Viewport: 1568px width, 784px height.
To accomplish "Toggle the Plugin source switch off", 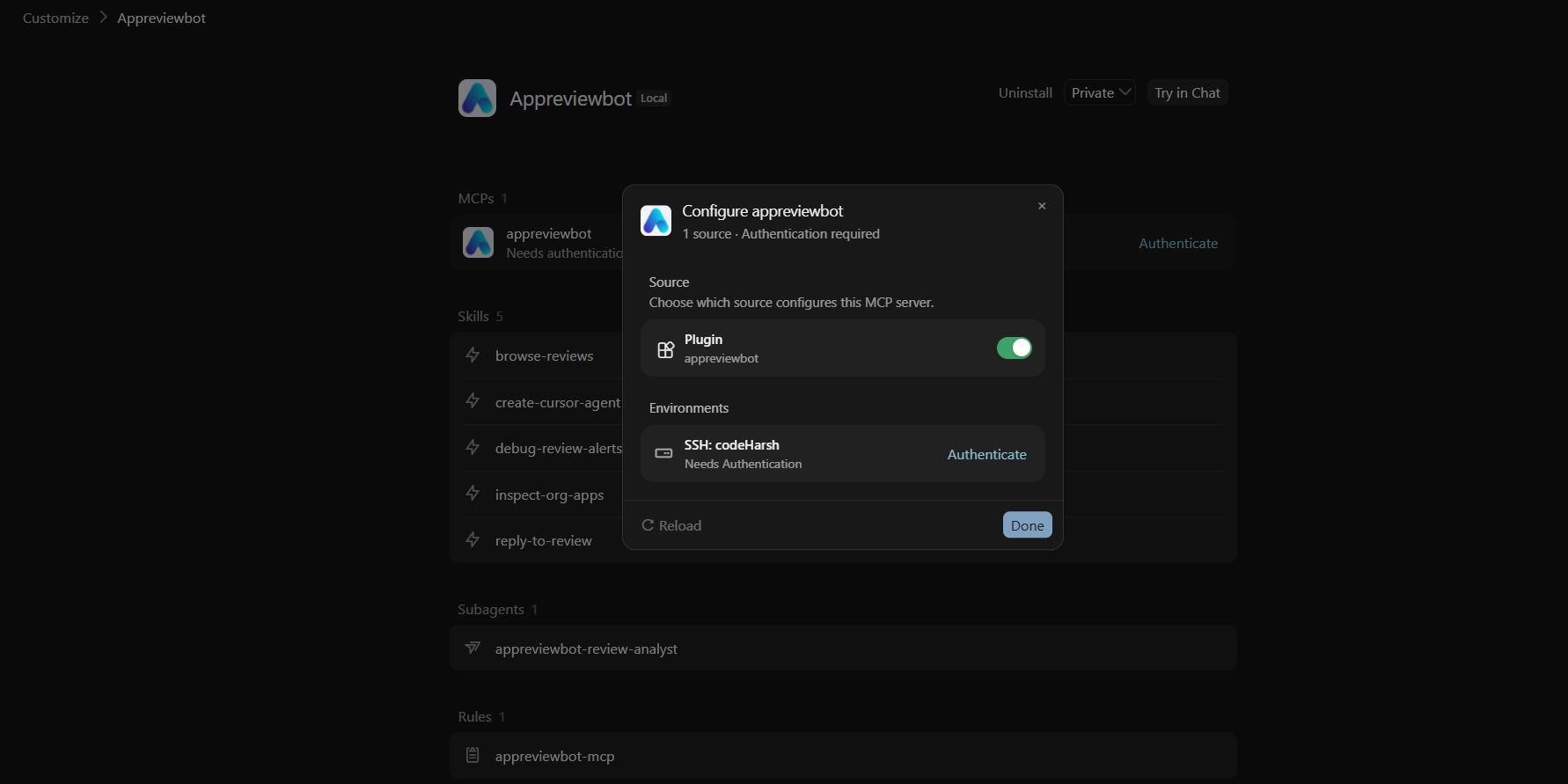I will [x=1014, y=348].
